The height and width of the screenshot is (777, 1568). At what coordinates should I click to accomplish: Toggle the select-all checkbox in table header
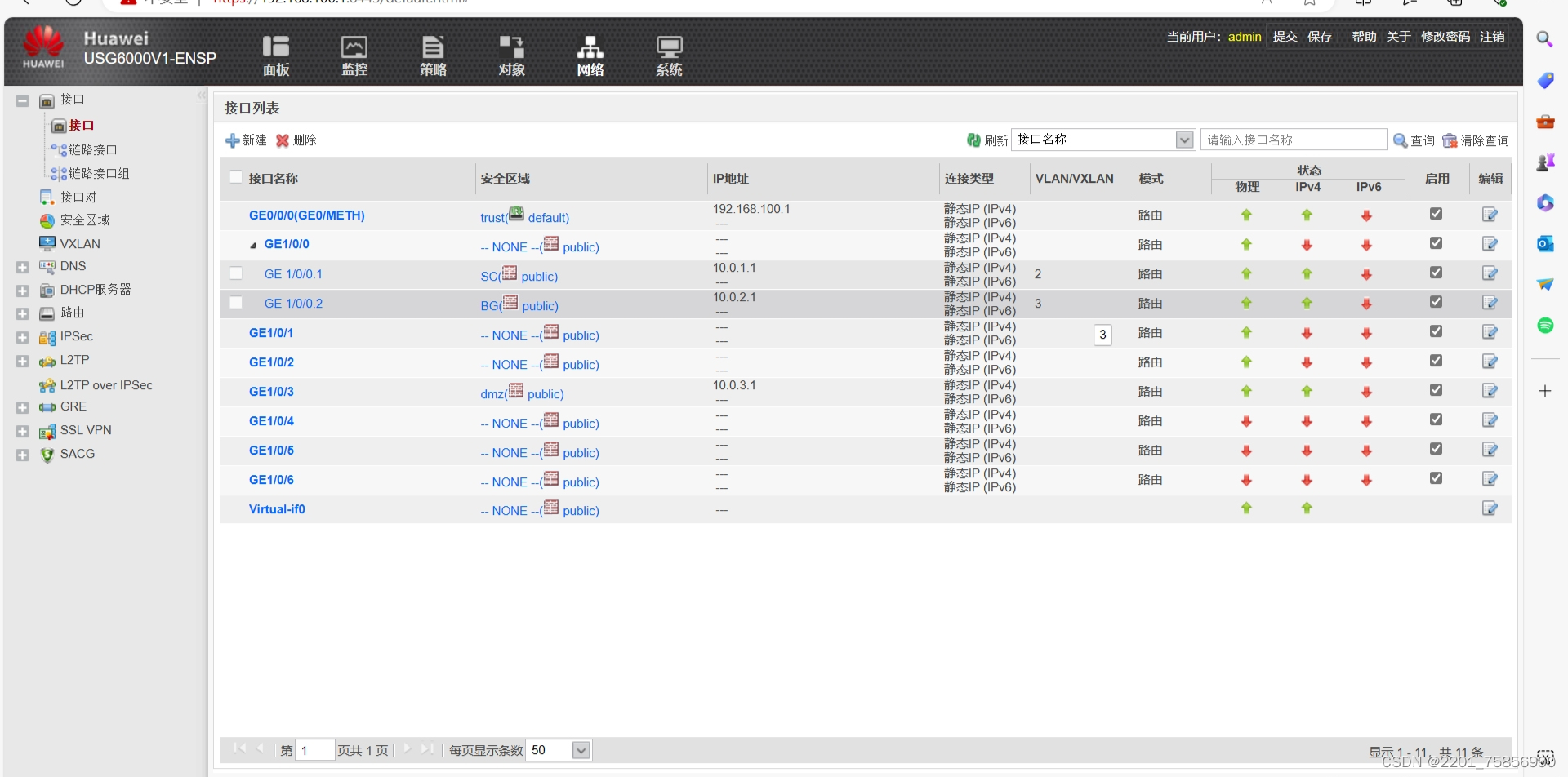(x=236, y=177)
